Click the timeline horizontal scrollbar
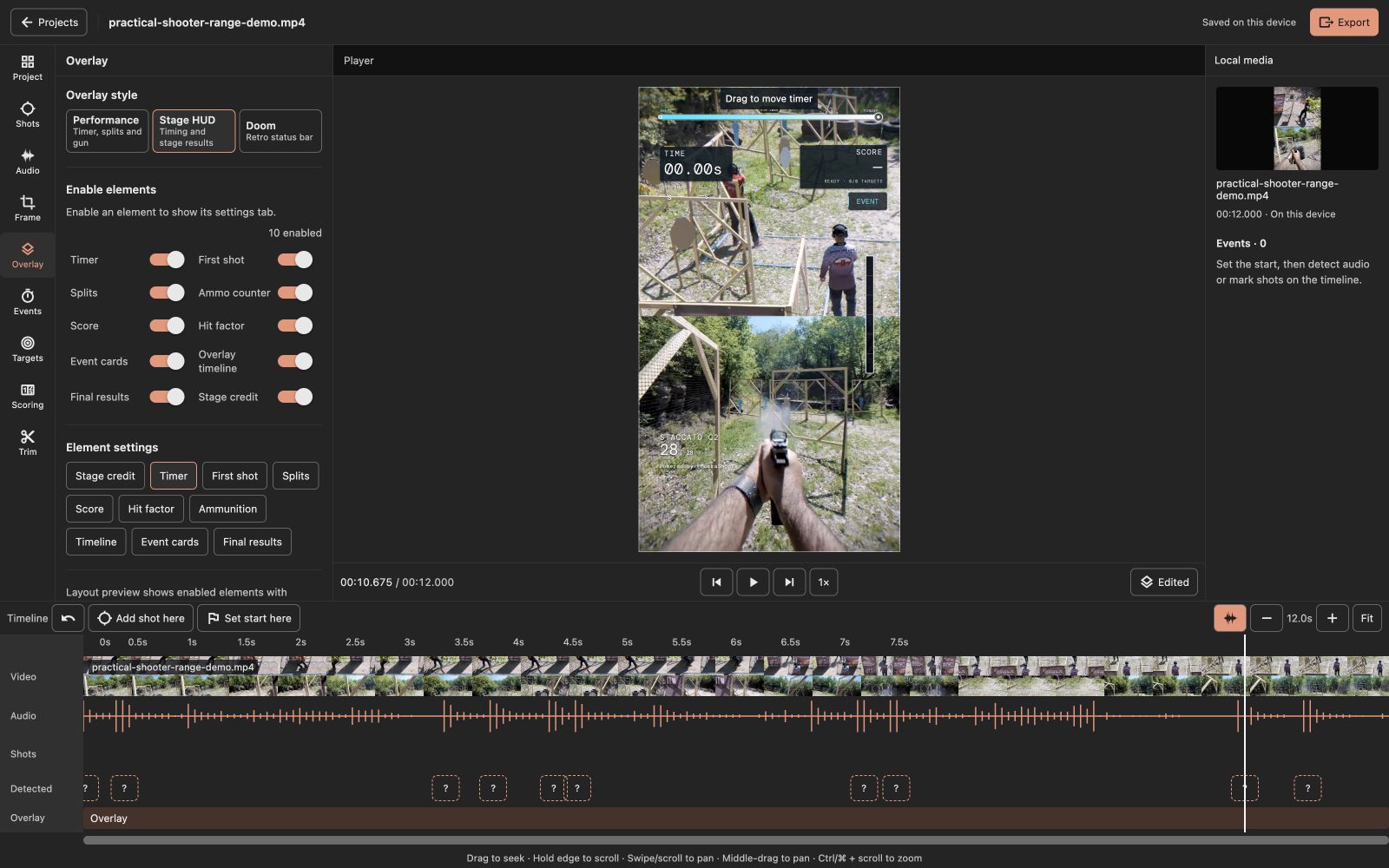1389x868 pixels. [735, 840]
